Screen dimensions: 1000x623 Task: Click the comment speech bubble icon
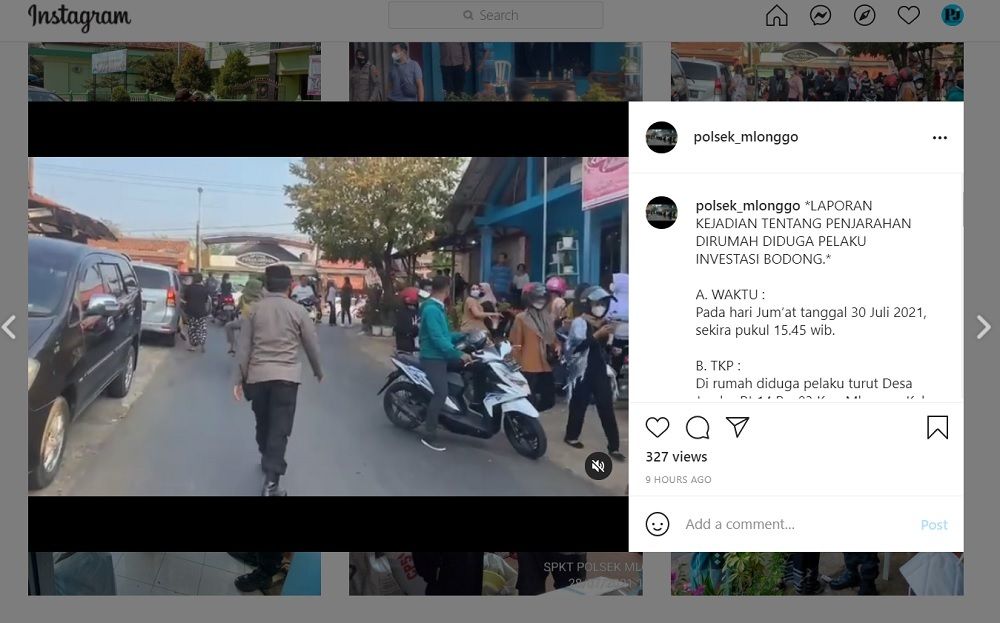[697, 427]
